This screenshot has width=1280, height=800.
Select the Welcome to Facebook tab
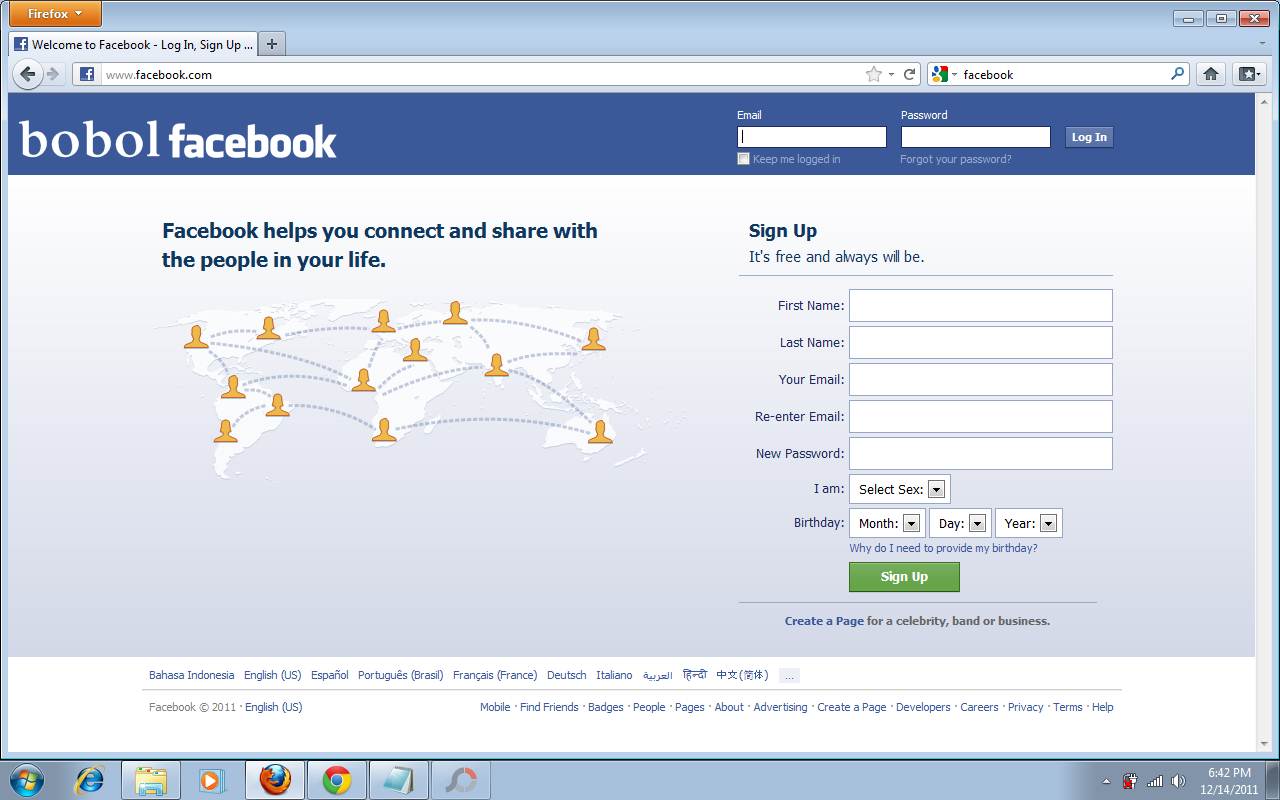[x=133, y=44]
